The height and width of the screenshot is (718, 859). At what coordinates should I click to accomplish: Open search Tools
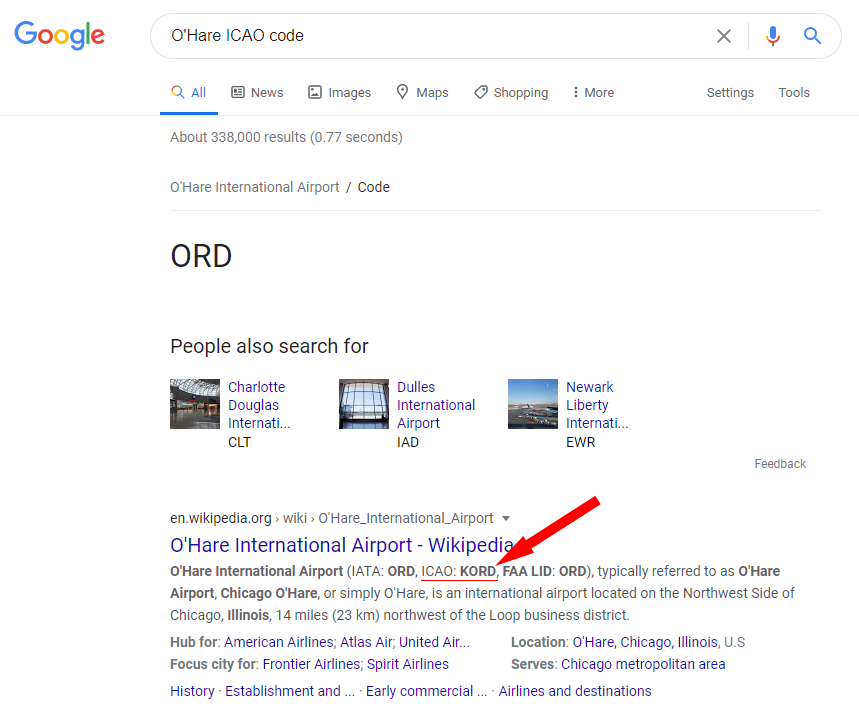point(794,93)
